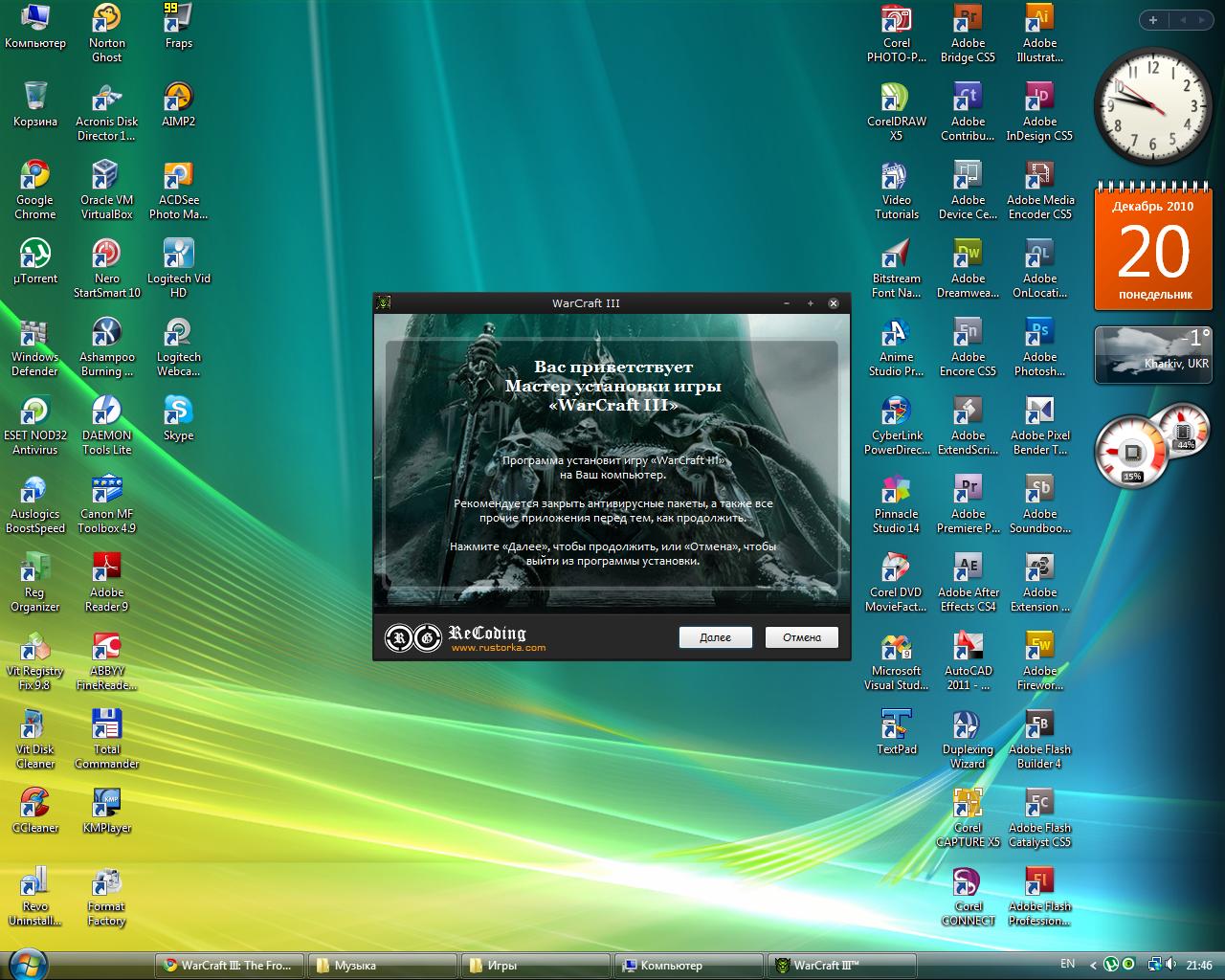Image resolution: width=1225 pixels, height=980 pixels.
Task: Click the Далее button in installer
Action: [x=715, y=637]
